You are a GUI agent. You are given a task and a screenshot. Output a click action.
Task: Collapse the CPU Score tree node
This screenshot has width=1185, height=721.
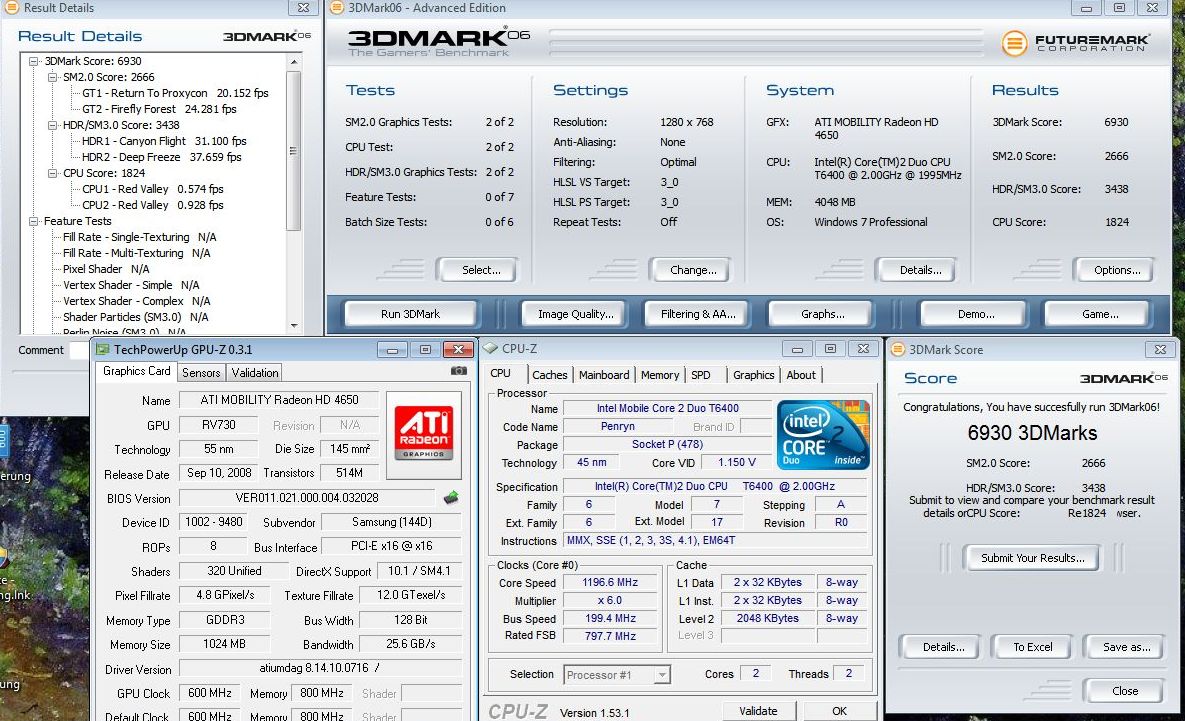click(52, 173)
